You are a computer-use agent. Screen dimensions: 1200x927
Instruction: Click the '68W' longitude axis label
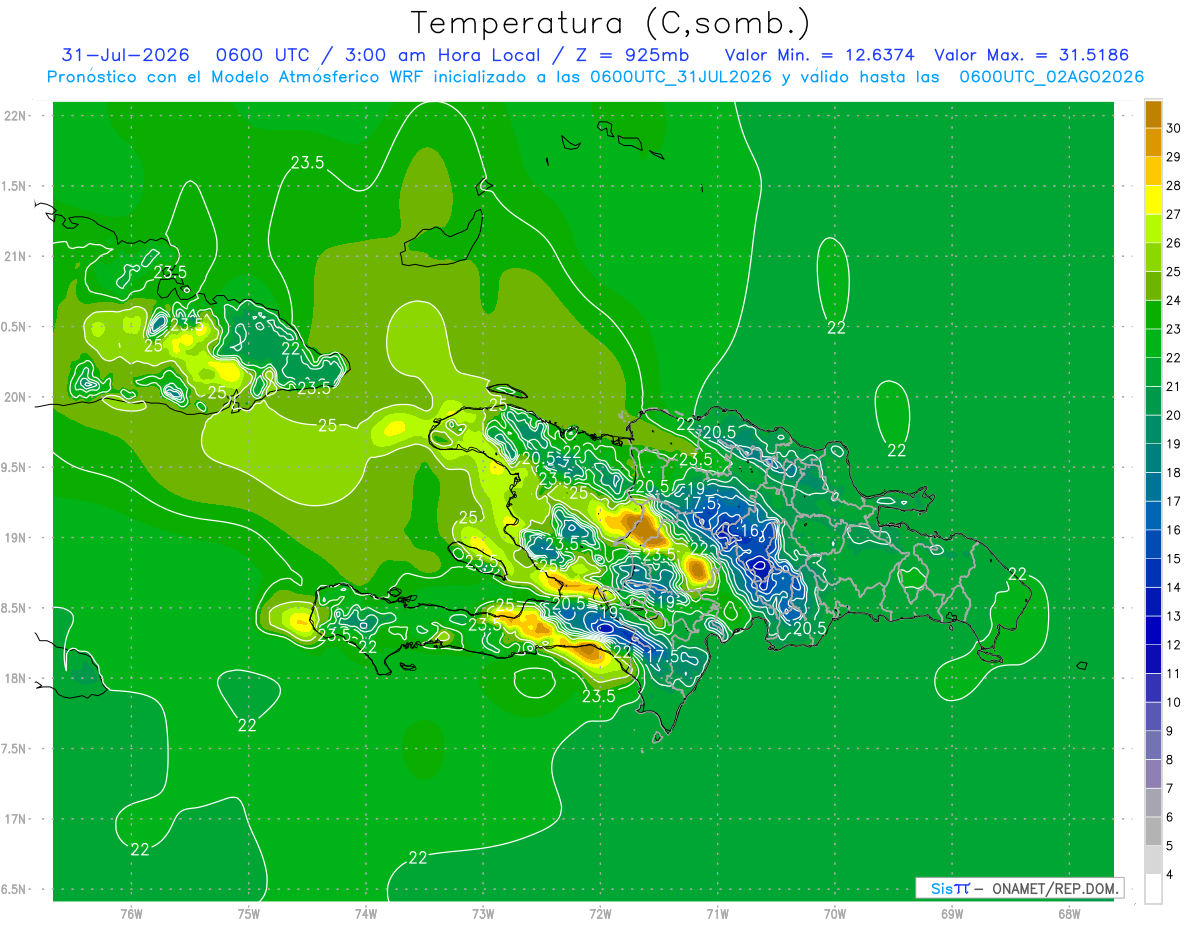(x=1068, y=913)
